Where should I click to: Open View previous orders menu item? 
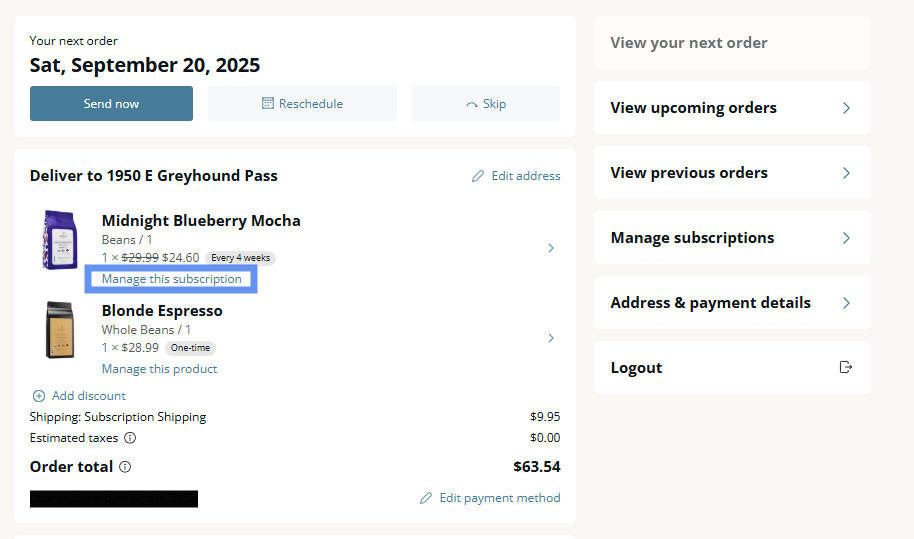click(x=732, y=172)
